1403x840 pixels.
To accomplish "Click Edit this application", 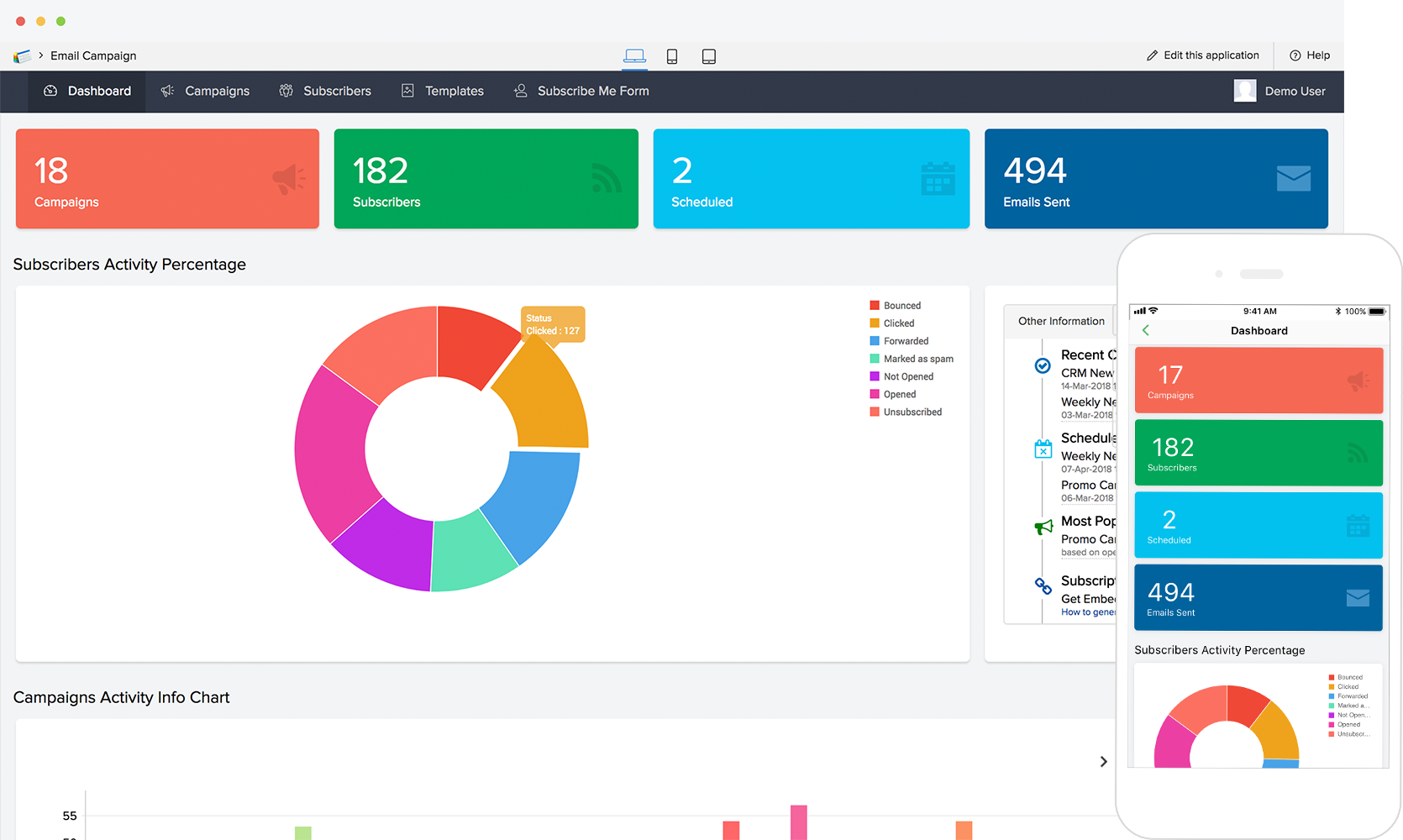I will (x=1203, y=55).
